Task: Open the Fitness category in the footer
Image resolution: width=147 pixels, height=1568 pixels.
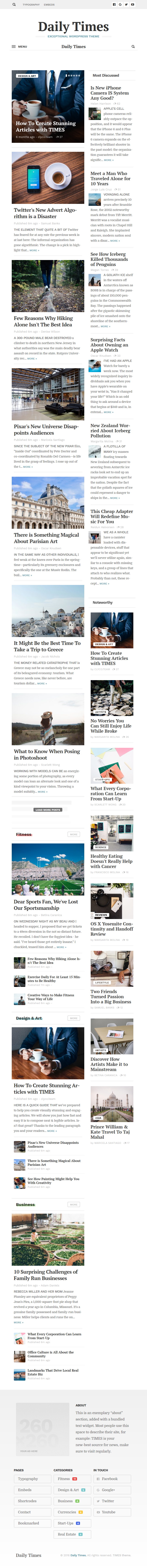Action: point(72,1479)
